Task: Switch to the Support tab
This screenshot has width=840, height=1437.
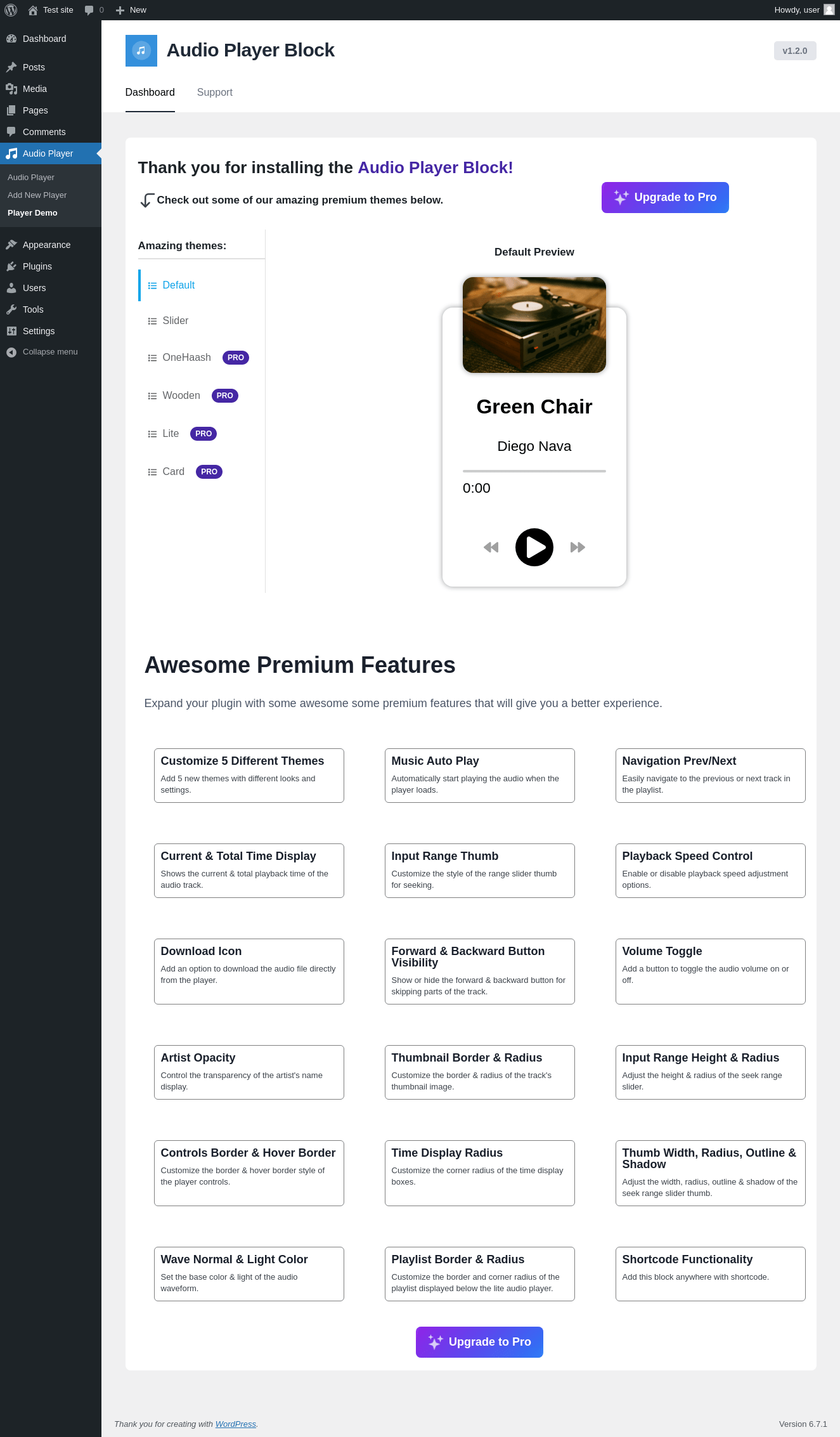Action: click(x=214, y=92)
